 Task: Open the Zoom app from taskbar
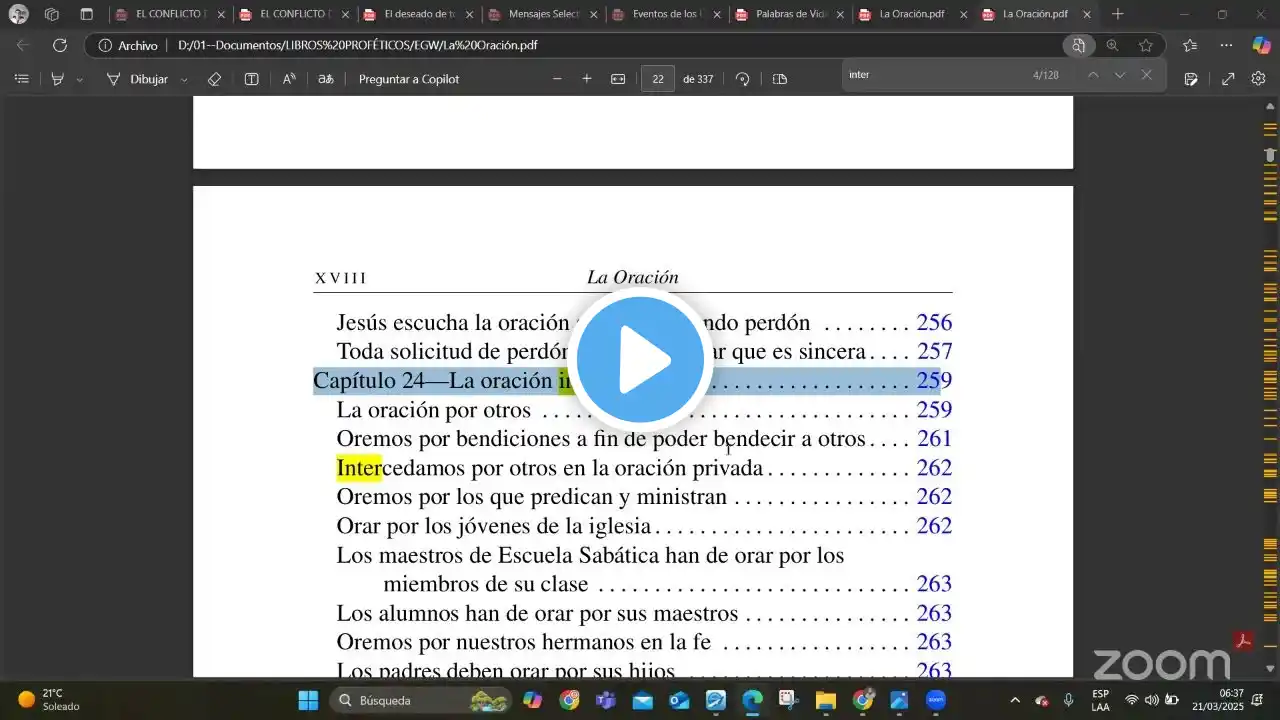pos(935,700)
